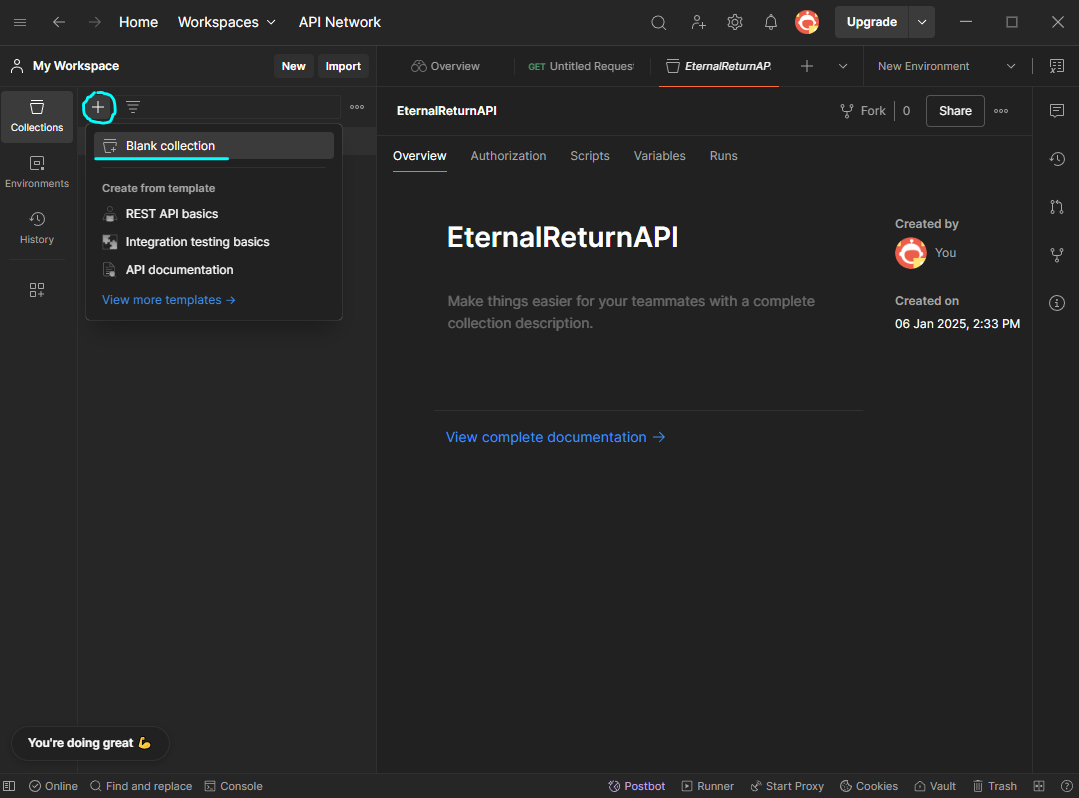Click the EternalReturnAPI collection title heading

(562, 237)
